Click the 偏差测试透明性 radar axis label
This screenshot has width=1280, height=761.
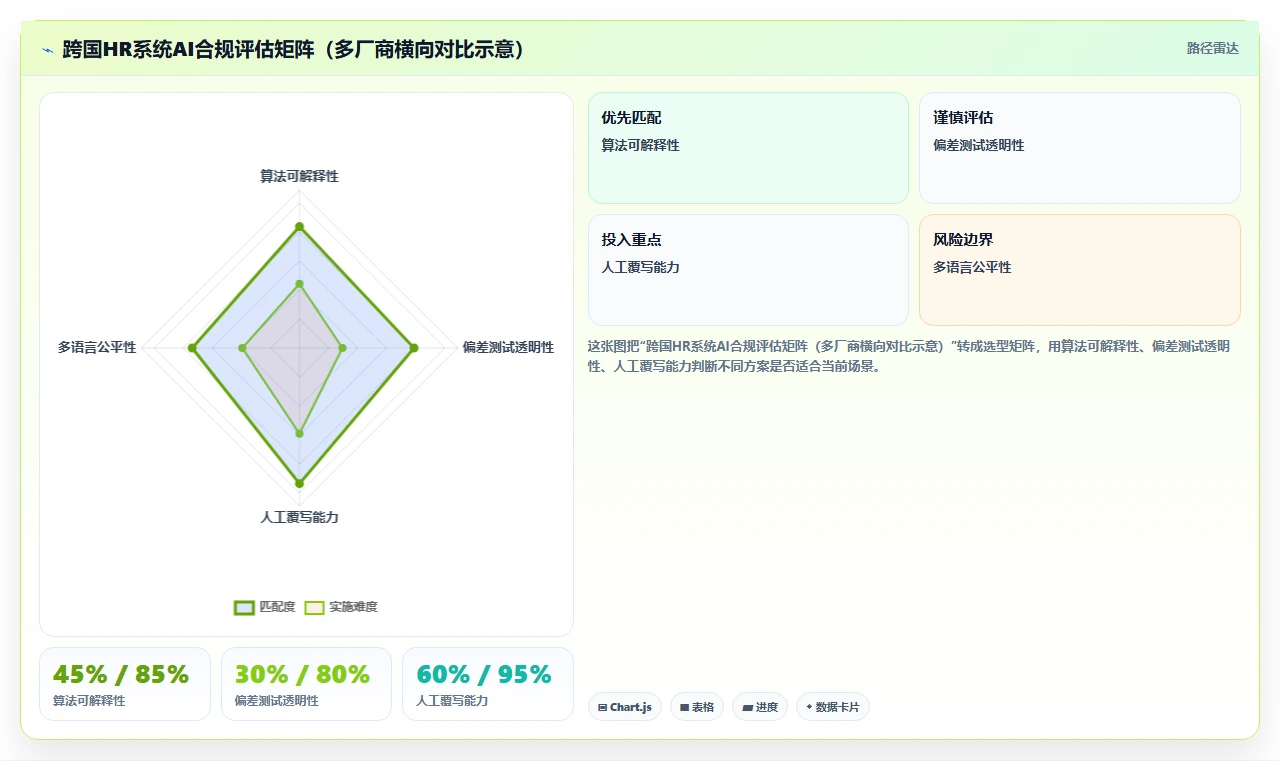click(508, 347)
